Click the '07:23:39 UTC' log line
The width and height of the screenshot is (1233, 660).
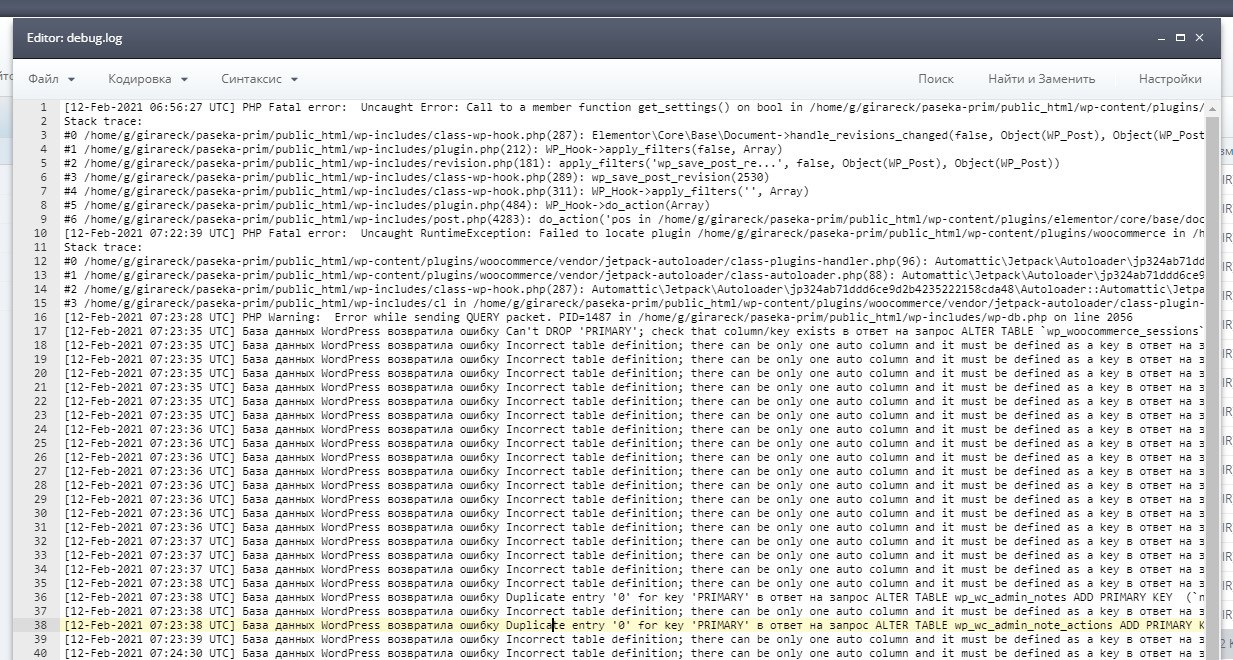(635, 639)
